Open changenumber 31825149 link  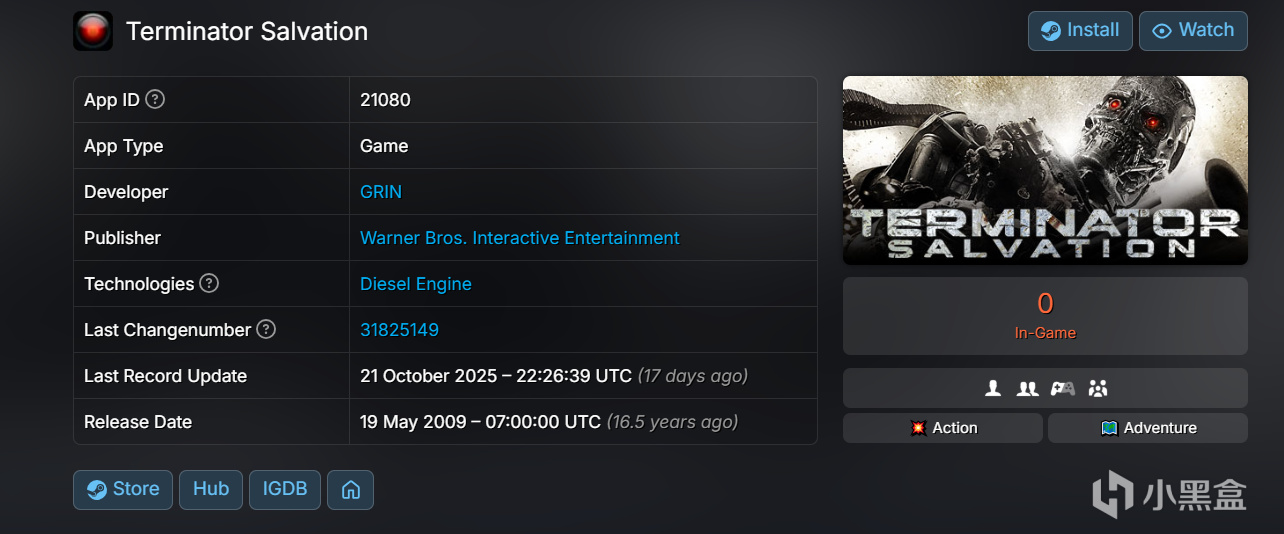pos(399,330)
